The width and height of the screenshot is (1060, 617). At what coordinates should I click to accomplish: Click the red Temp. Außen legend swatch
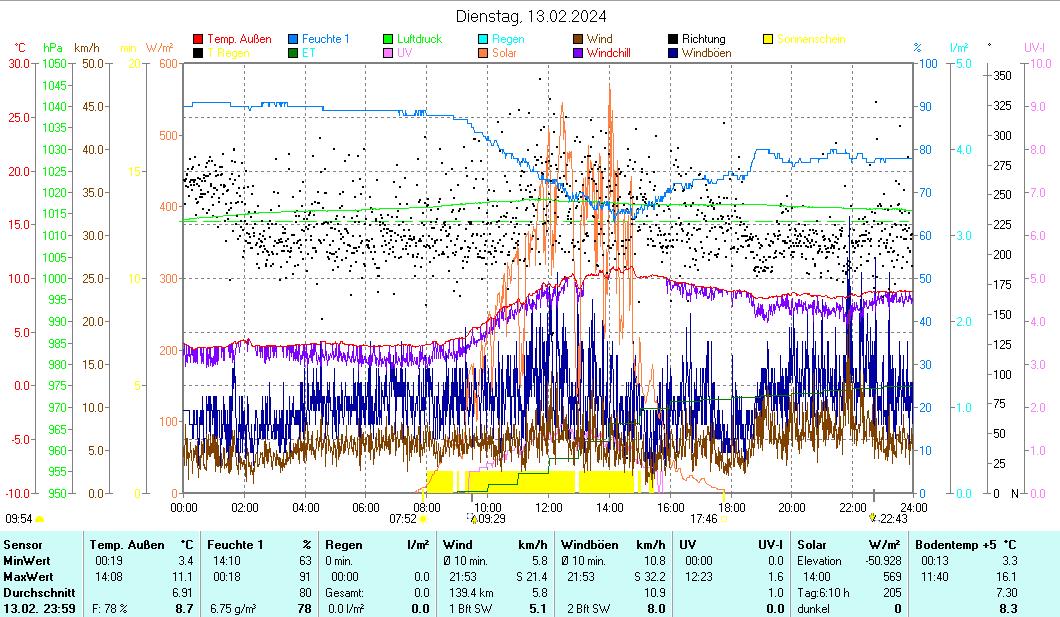[198, 39]
